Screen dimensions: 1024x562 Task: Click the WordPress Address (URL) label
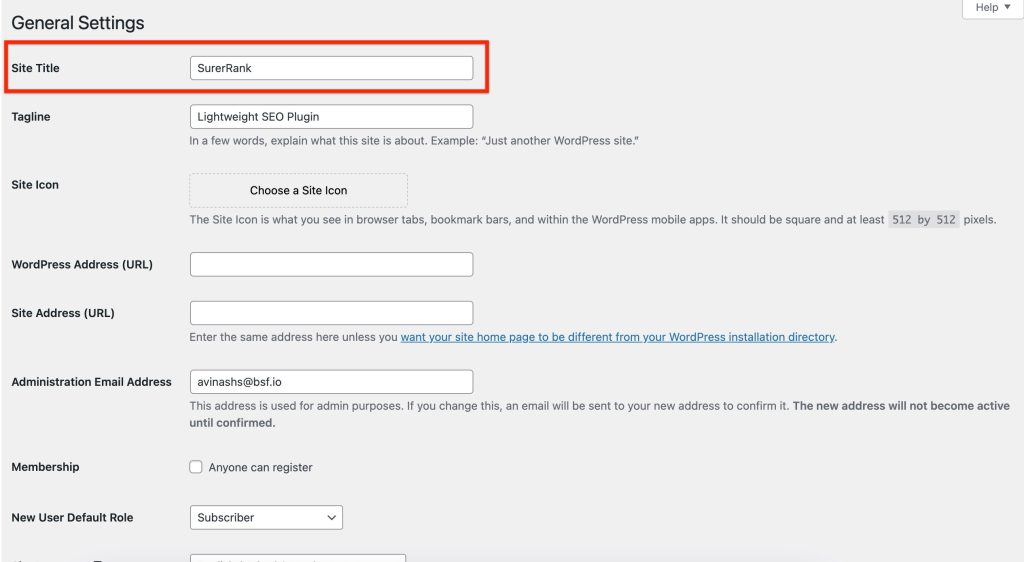82,265
